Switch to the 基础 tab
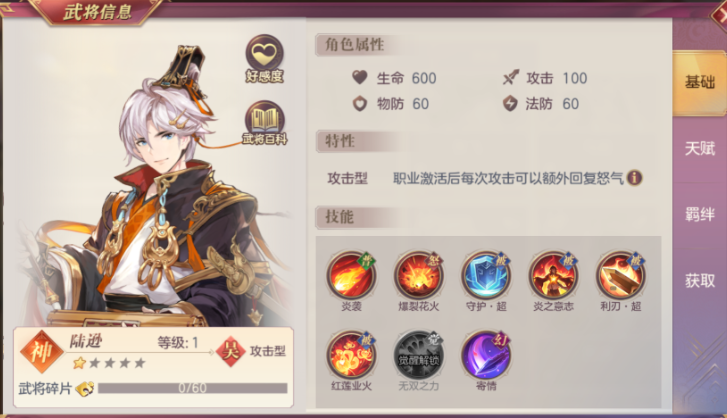The image size is (727, 418). [x=699, y=82]
